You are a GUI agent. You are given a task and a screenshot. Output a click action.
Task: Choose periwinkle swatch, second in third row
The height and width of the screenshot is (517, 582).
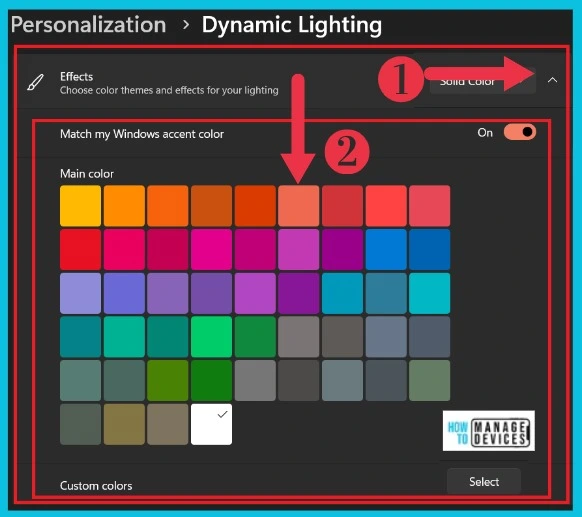point(124,293)
